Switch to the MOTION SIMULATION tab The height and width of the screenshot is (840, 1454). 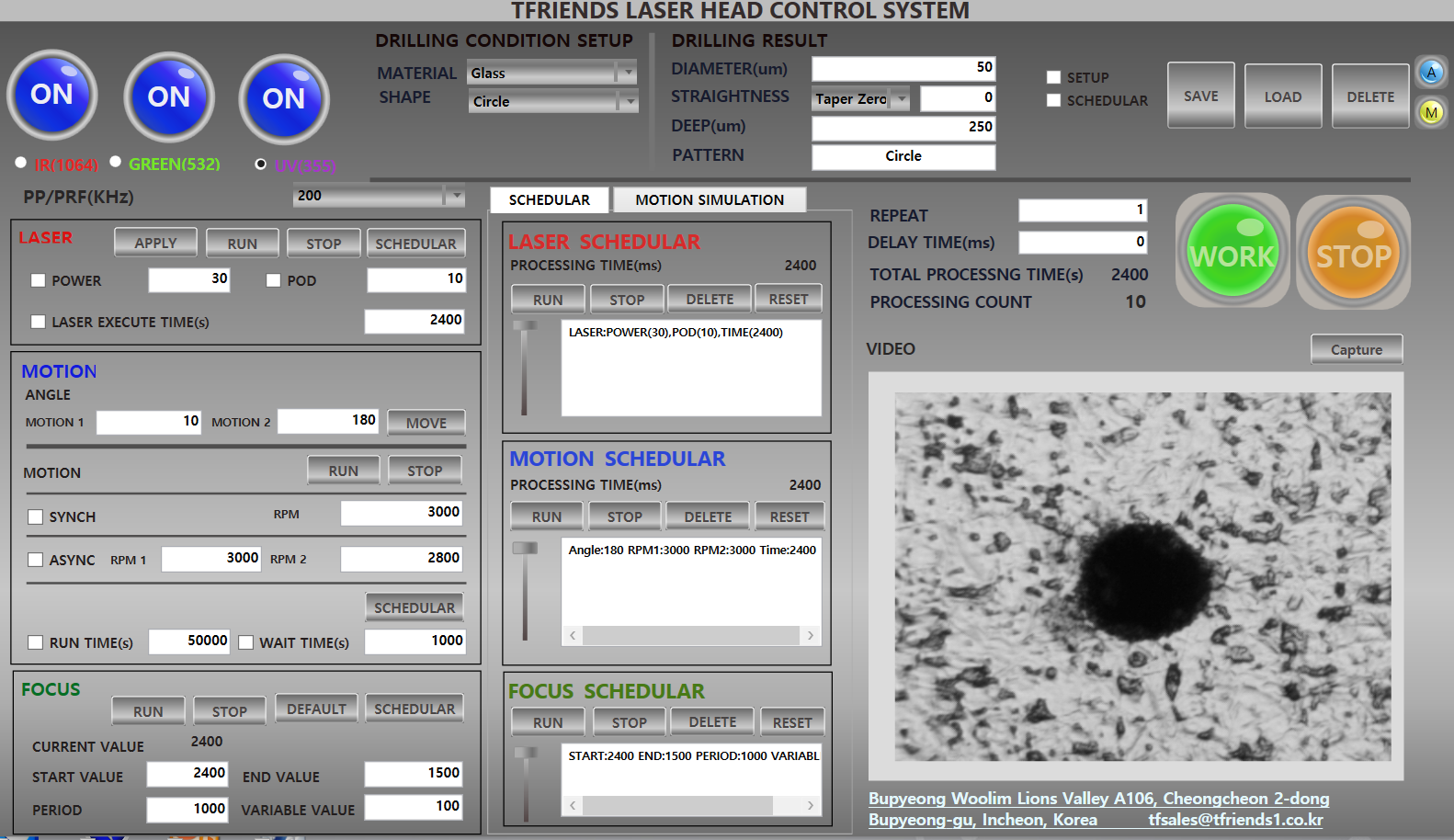tap(710, 199)
